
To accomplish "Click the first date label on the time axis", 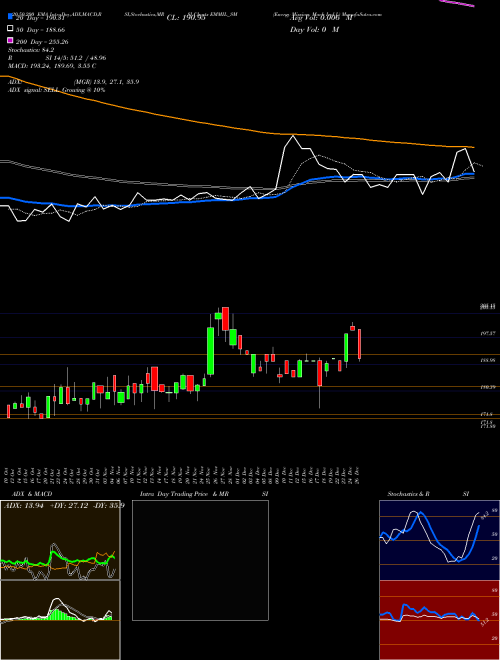I will (x=7, y=475).
